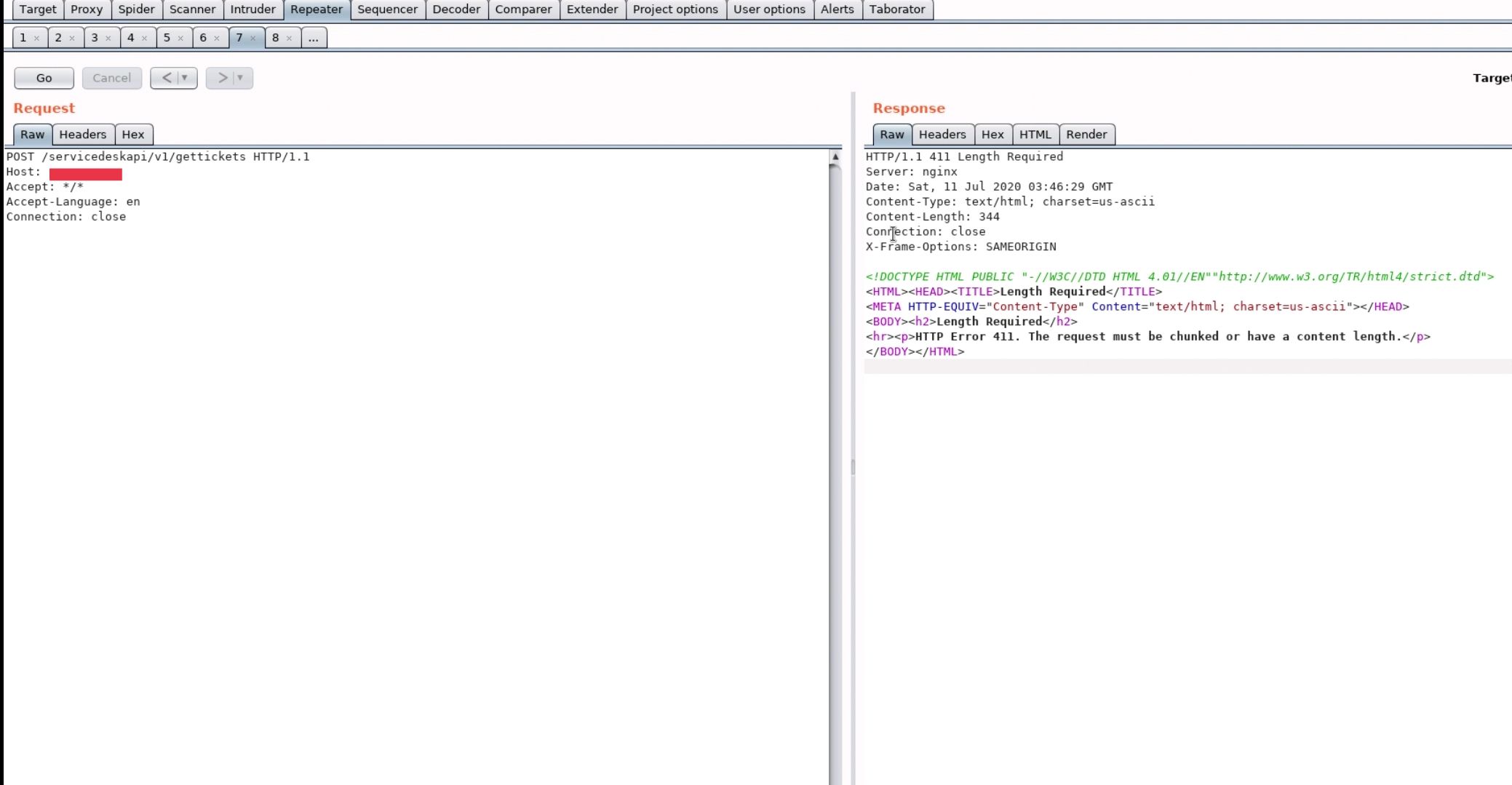
Task: Switch to the Proxy tab
Action: coord(87,9)
